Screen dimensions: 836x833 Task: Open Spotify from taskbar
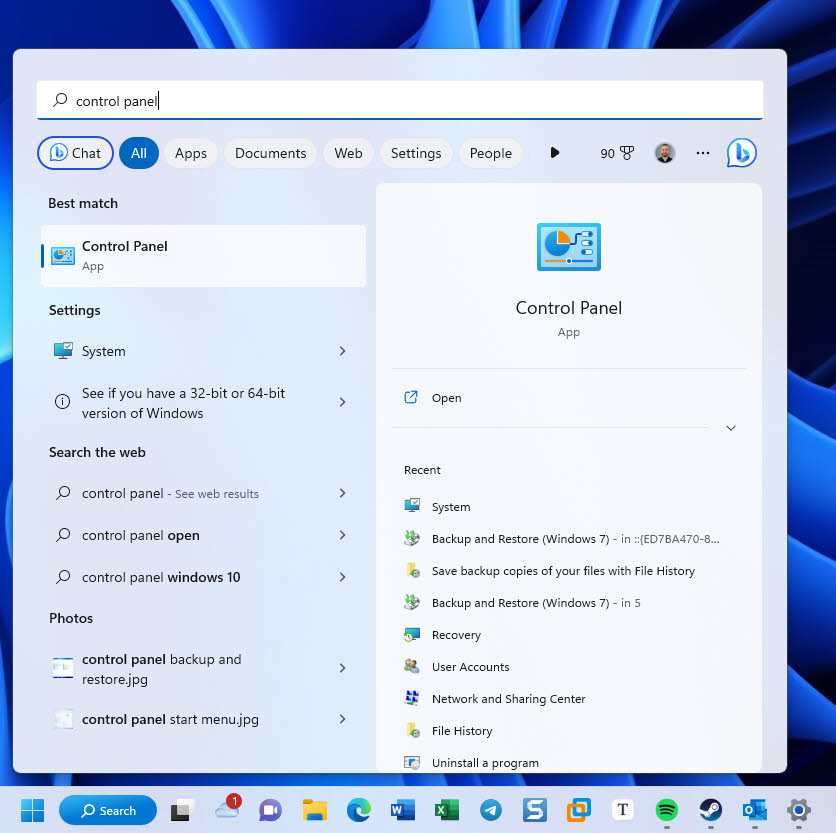tap(666, 810)
